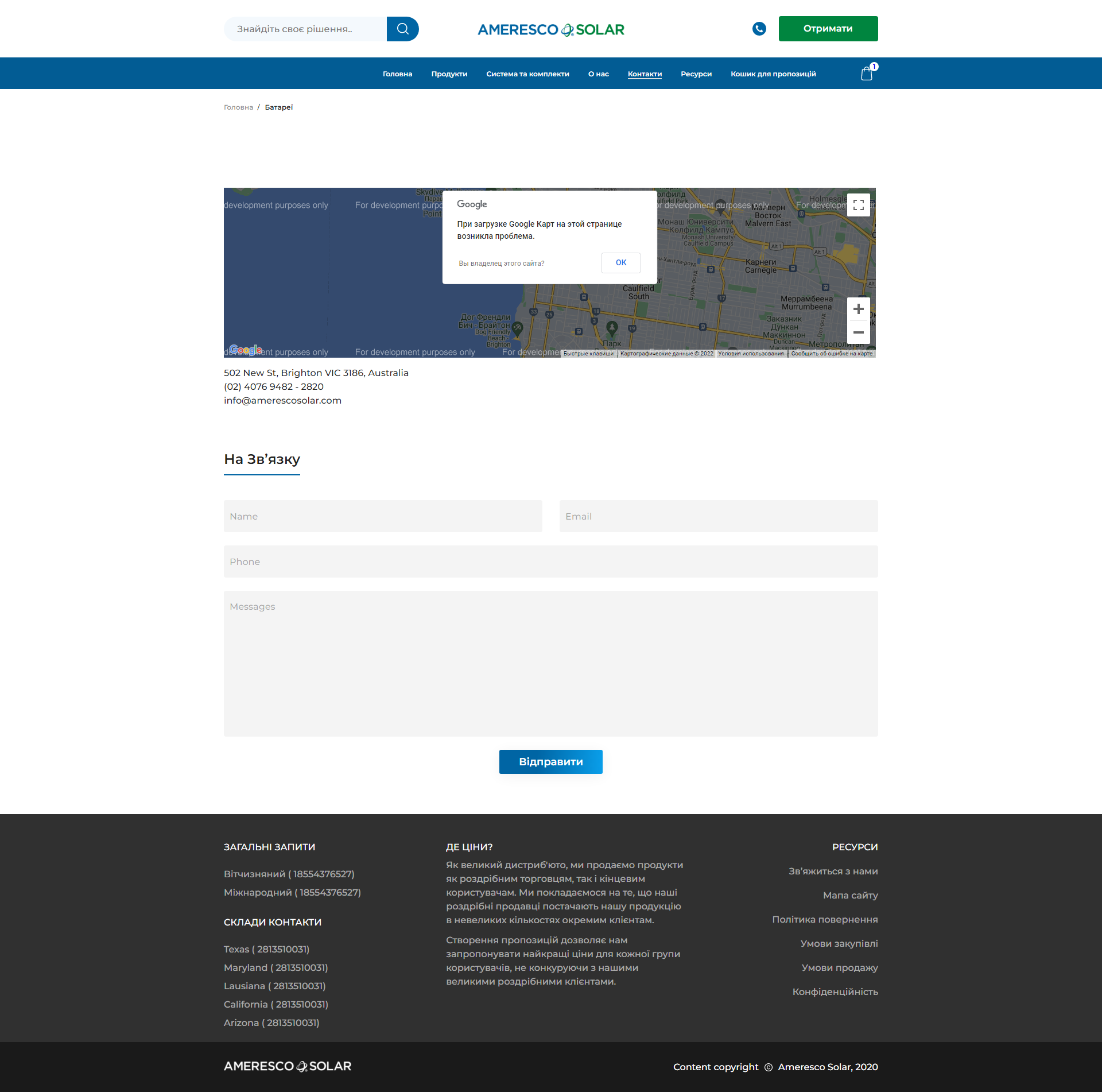Click Міжнародний phone number in footer
Screen dimensions: 1102x1092
point(292,892)
